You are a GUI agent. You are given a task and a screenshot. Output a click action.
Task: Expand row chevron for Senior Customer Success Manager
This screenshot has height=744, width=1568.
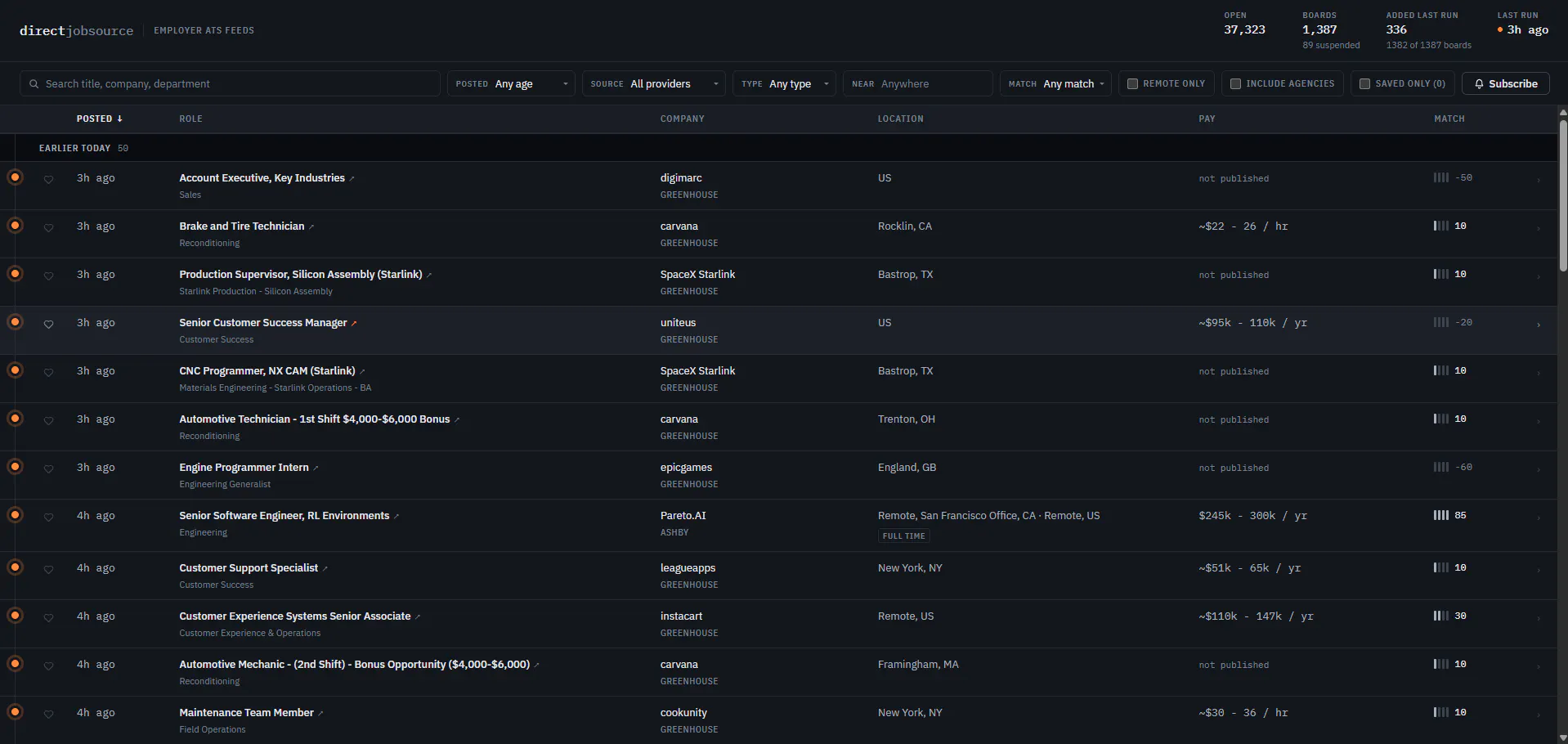point(1539,325)
